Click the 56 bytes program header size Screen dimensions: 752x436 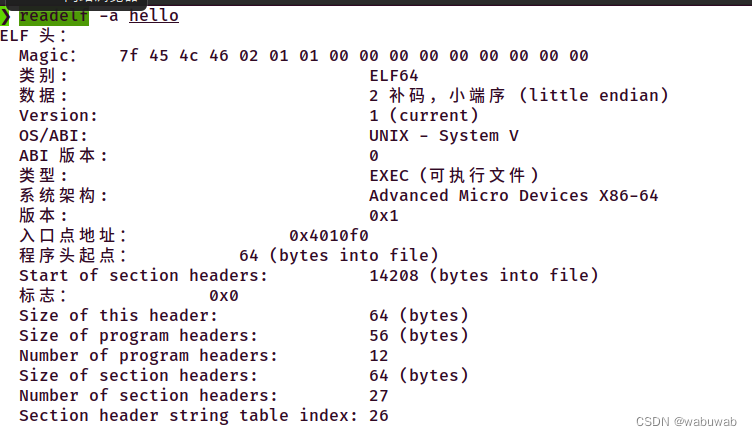pyautogui.click(x=419, y=335)
